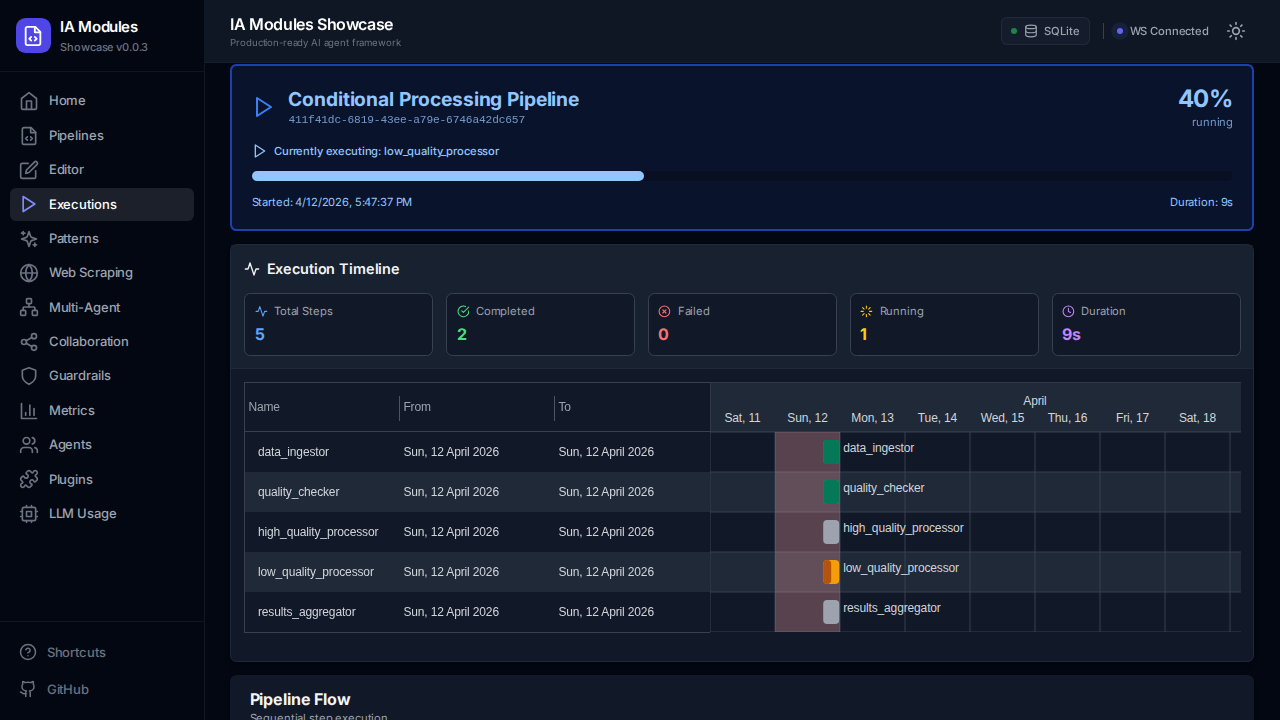Select Patterns in the sidebar
The image size is (1280, 720).
74,238
